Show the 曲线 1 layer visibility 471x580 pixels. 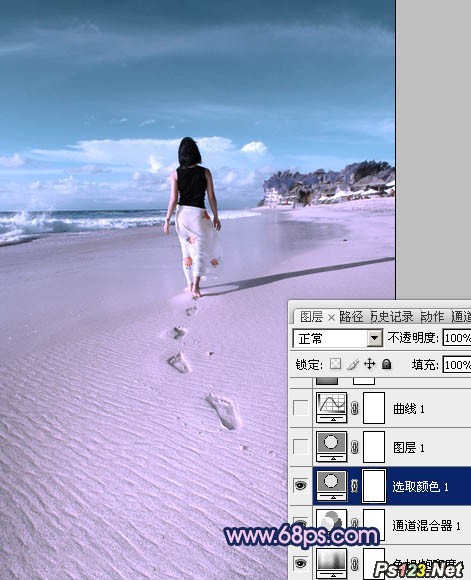click(x=300, y=408)
